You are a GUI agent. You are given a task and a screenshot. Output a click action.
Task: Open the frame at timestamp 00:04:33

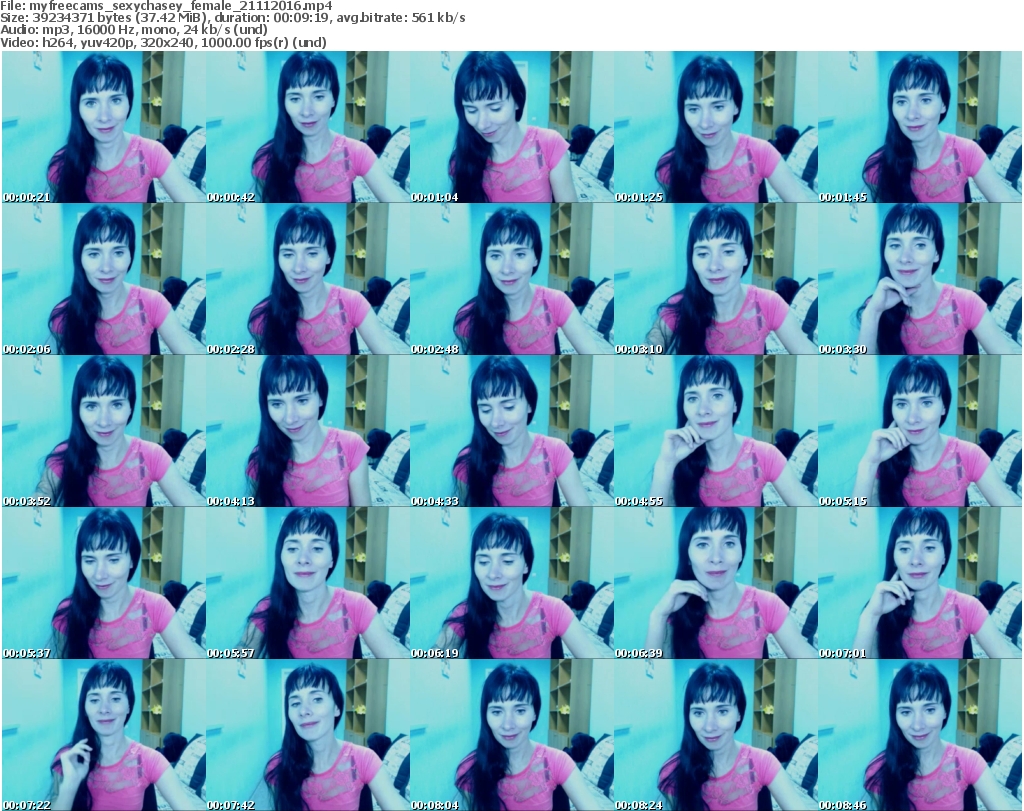click(512, 431)
